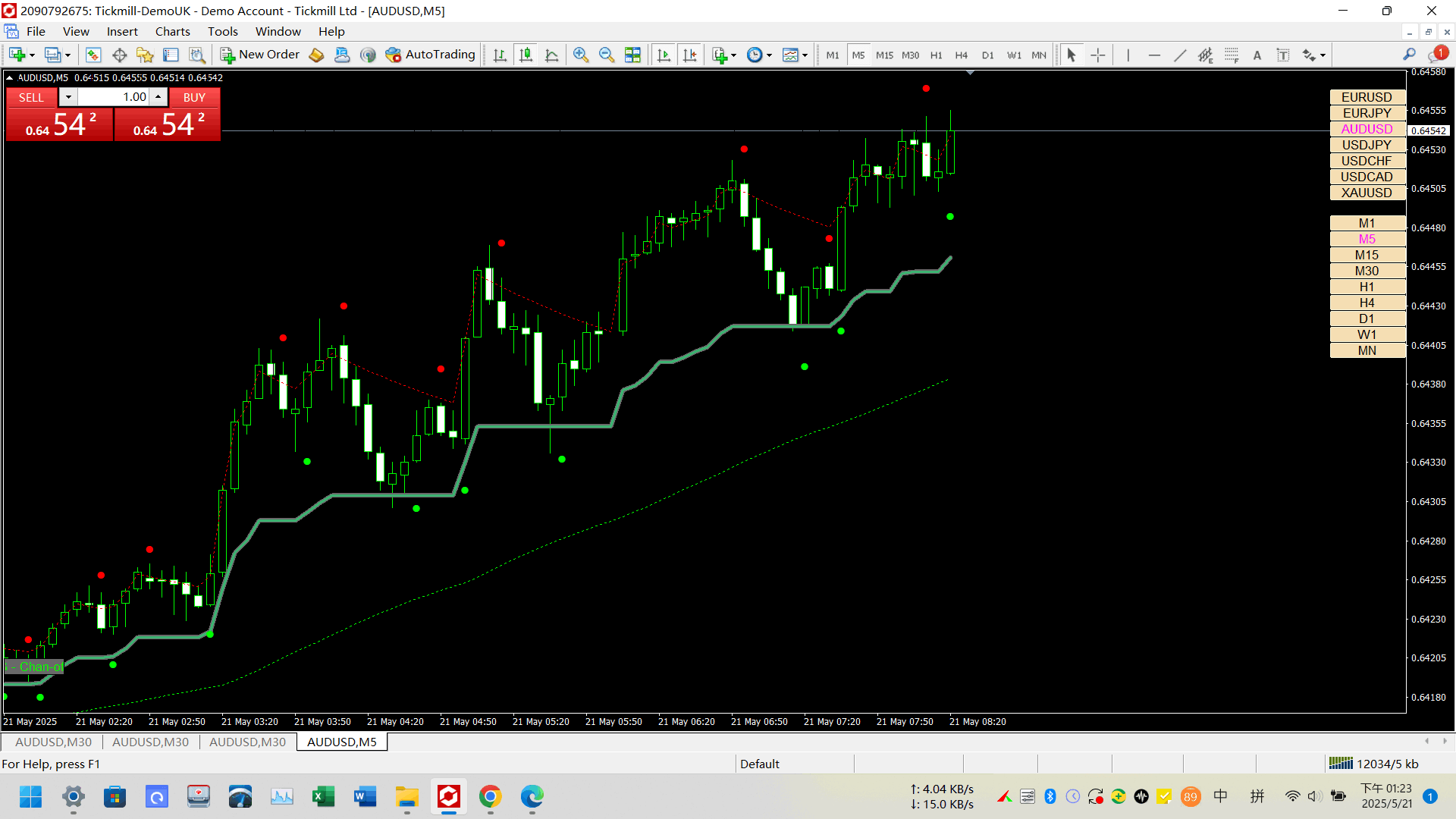The width and height of the screenshot is (1456, 819).
Task: Click the Tile Windows icon
Action: point(632,55)
